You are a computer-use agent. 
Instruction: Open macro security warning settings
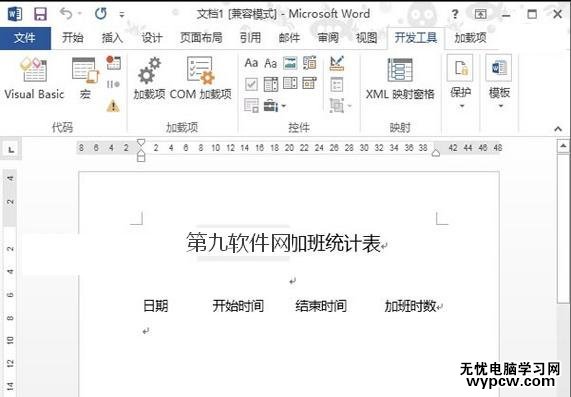[113, 106]
